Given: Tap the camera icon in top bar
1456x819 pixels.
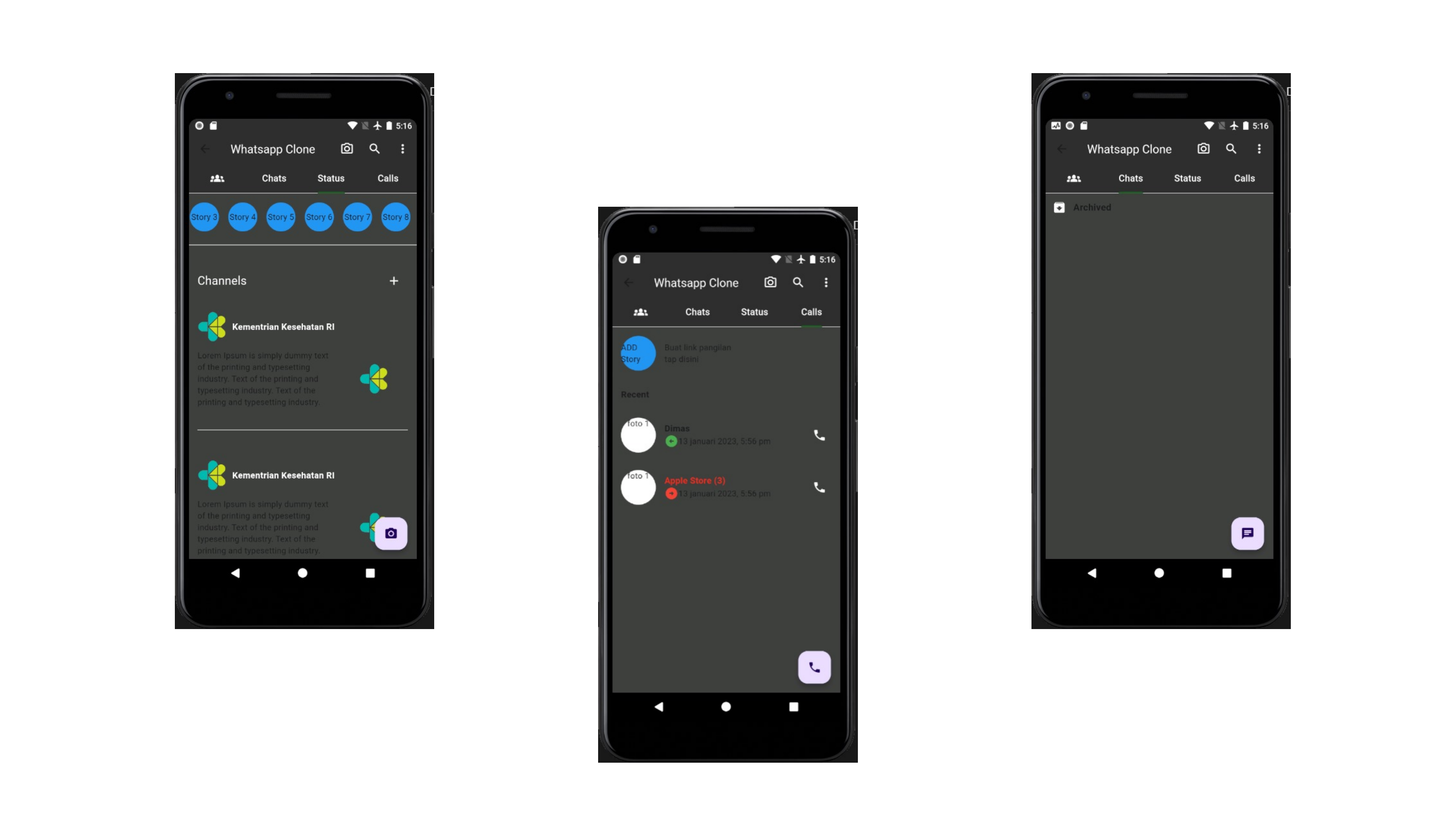Looking at the screenshot, I should pyautogui.click(x=347, y=149).
